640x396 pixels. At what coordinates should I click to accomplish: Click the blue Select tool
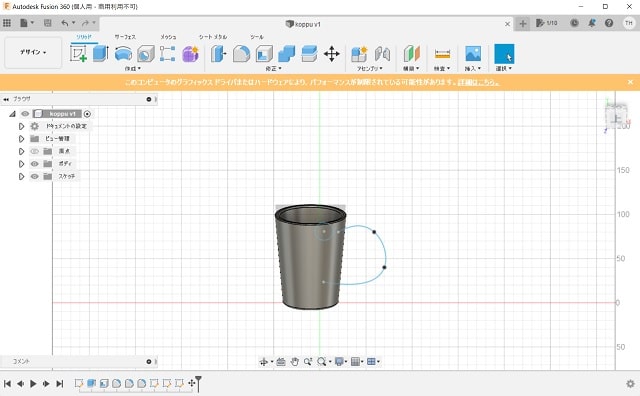[x=504, y=53]
